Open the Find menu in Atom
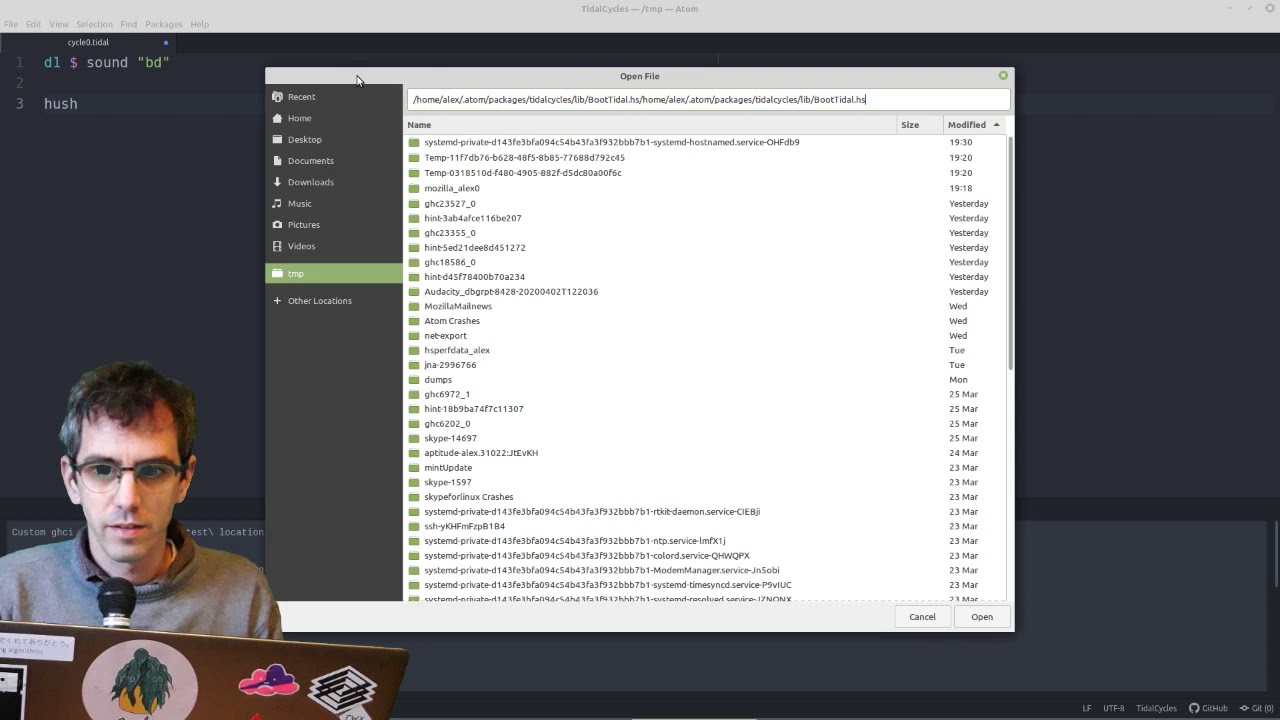 click(129, 24)
